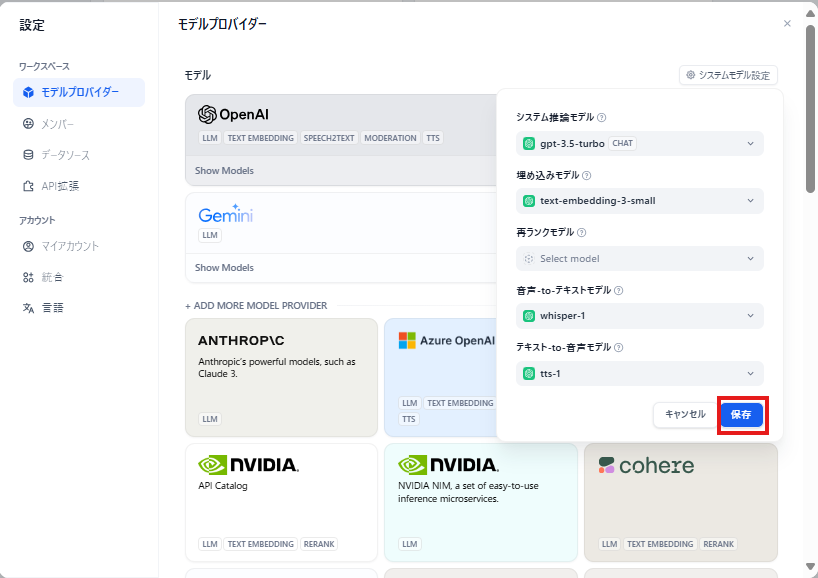
Task: Click the NVIDIA API Catalog logo
Action: coord(248,465)
